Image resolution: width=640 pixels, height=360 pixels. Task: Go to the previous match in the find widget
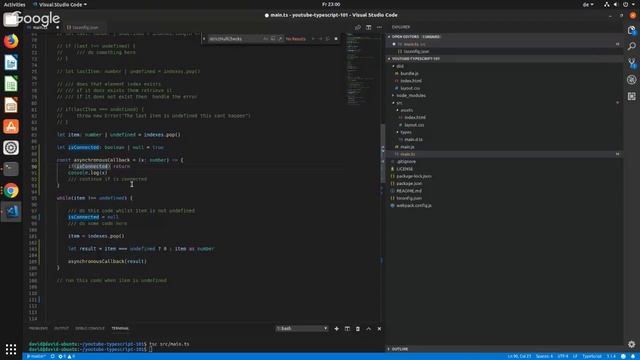[x=313, y=39]
